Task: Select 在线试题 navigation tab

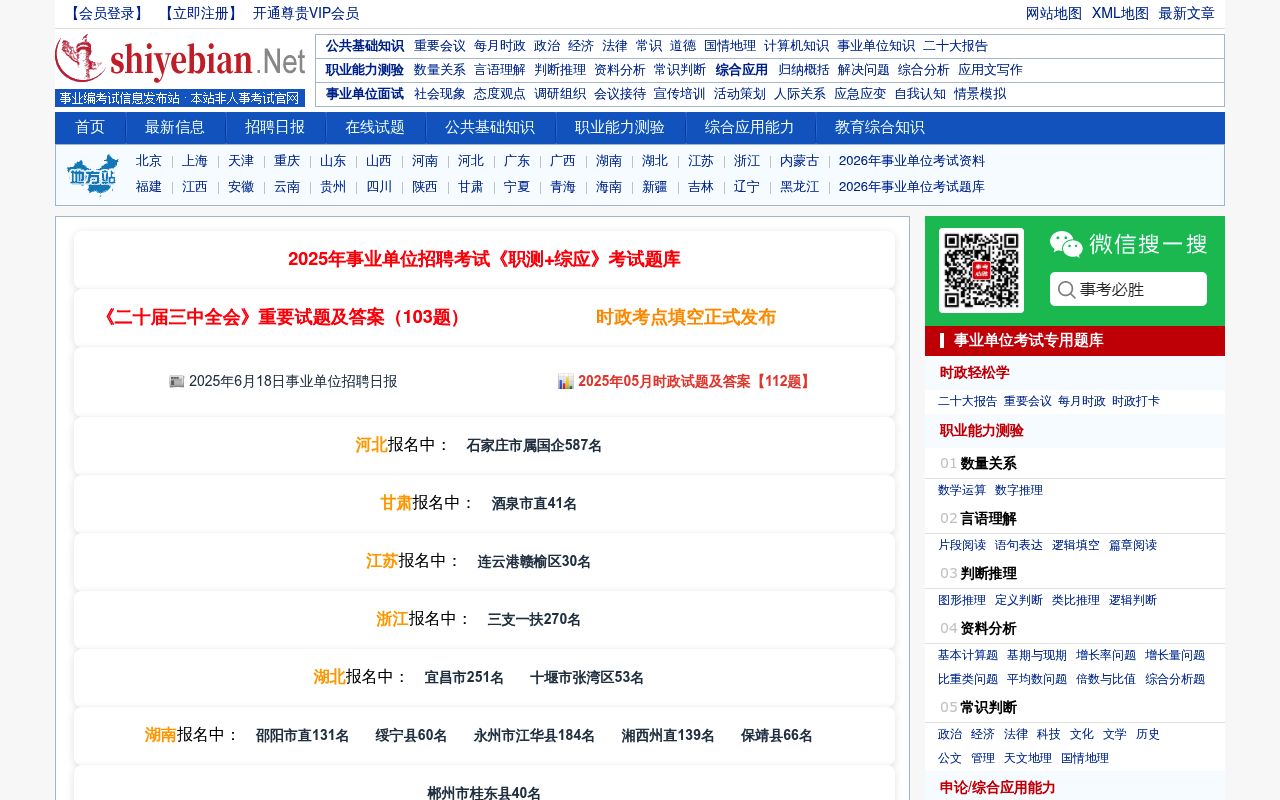Action: [375, 128]
